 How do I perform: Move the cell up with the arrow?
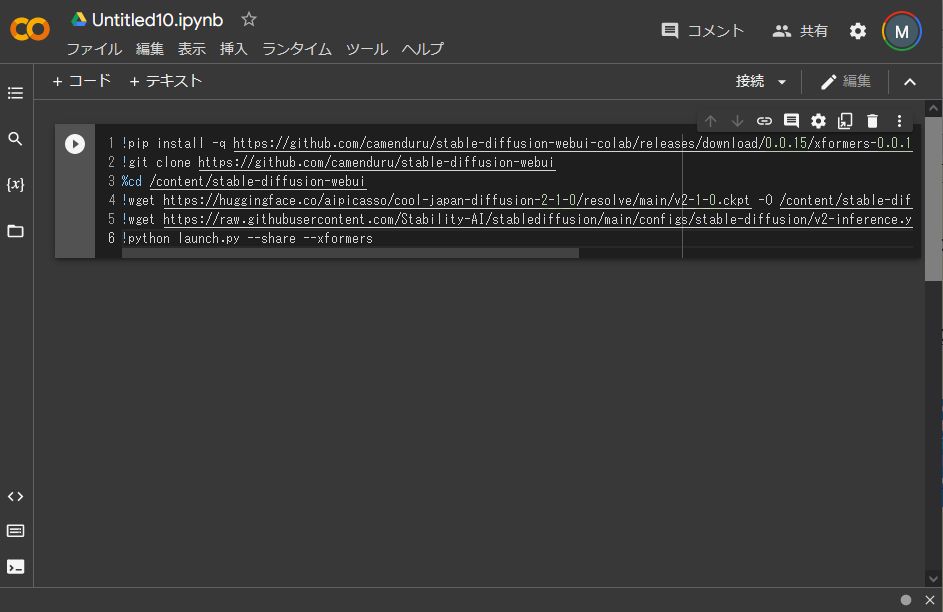[x=710, y=121]
